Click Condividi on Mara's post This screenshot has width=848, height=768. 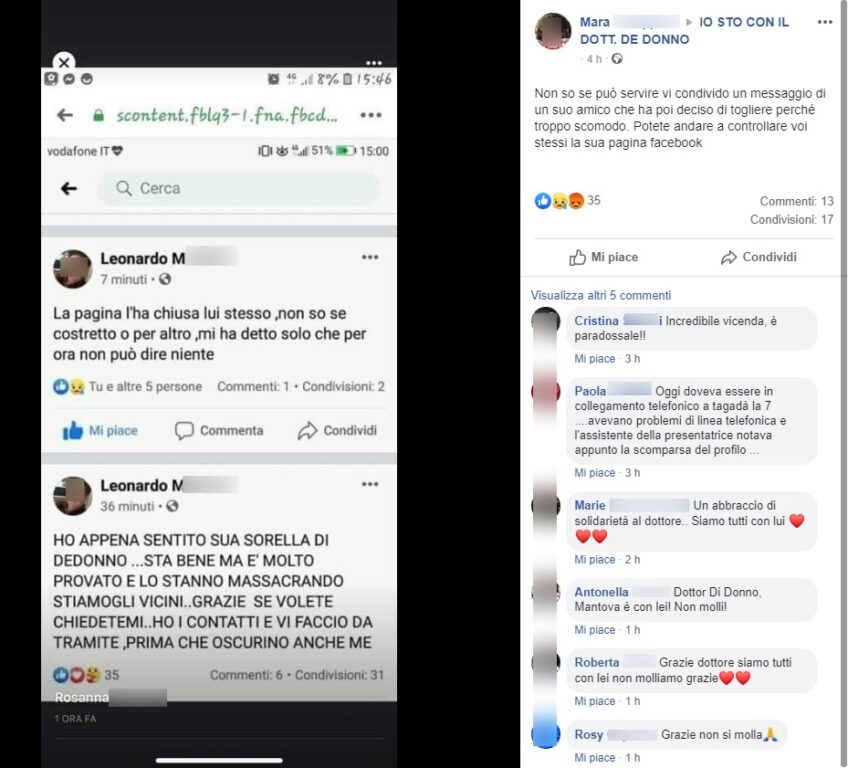click(x=758, y=257)
